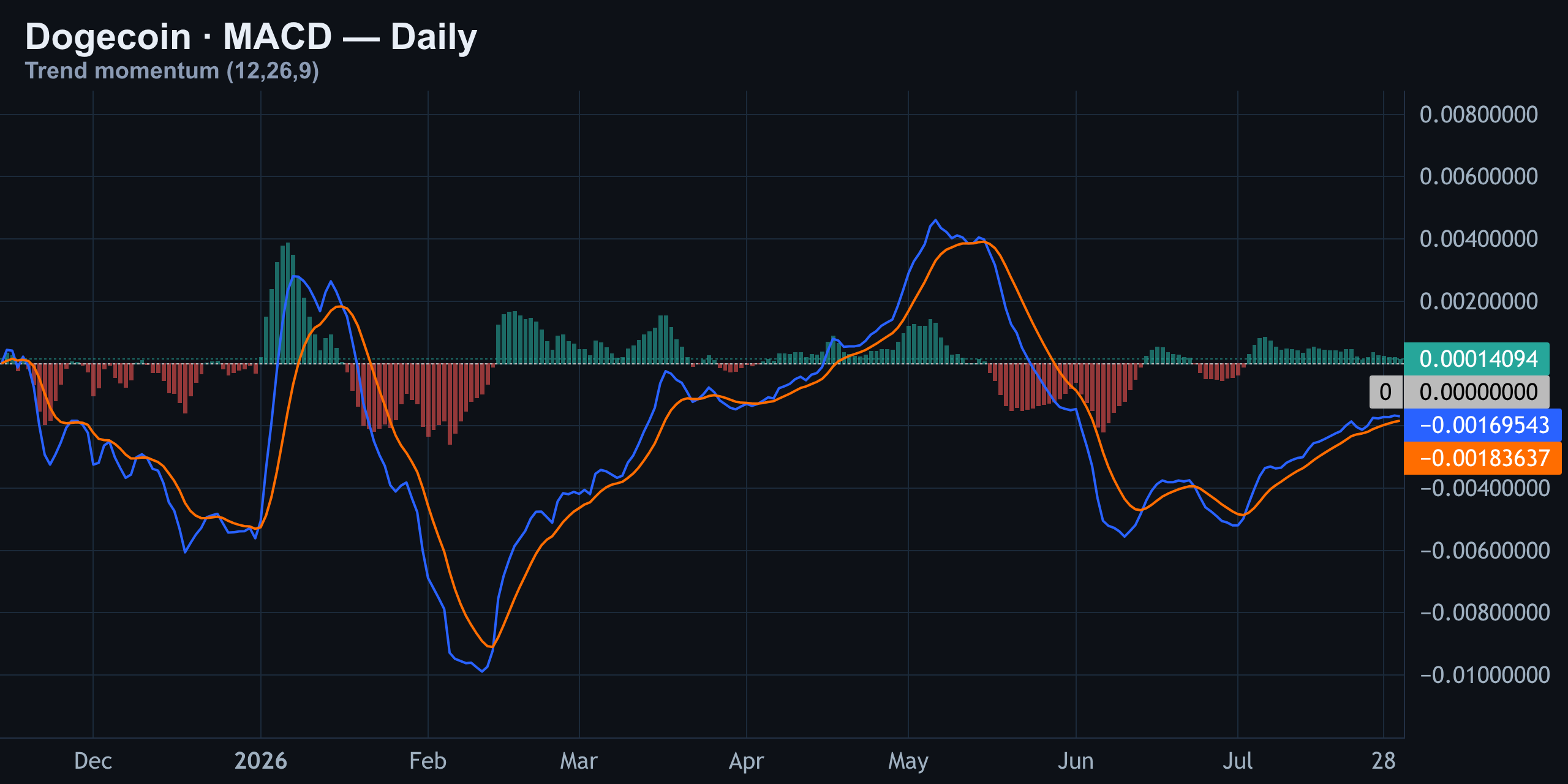
Task: Click the "Dec" time axis label
Action: (x=93, y=761)
